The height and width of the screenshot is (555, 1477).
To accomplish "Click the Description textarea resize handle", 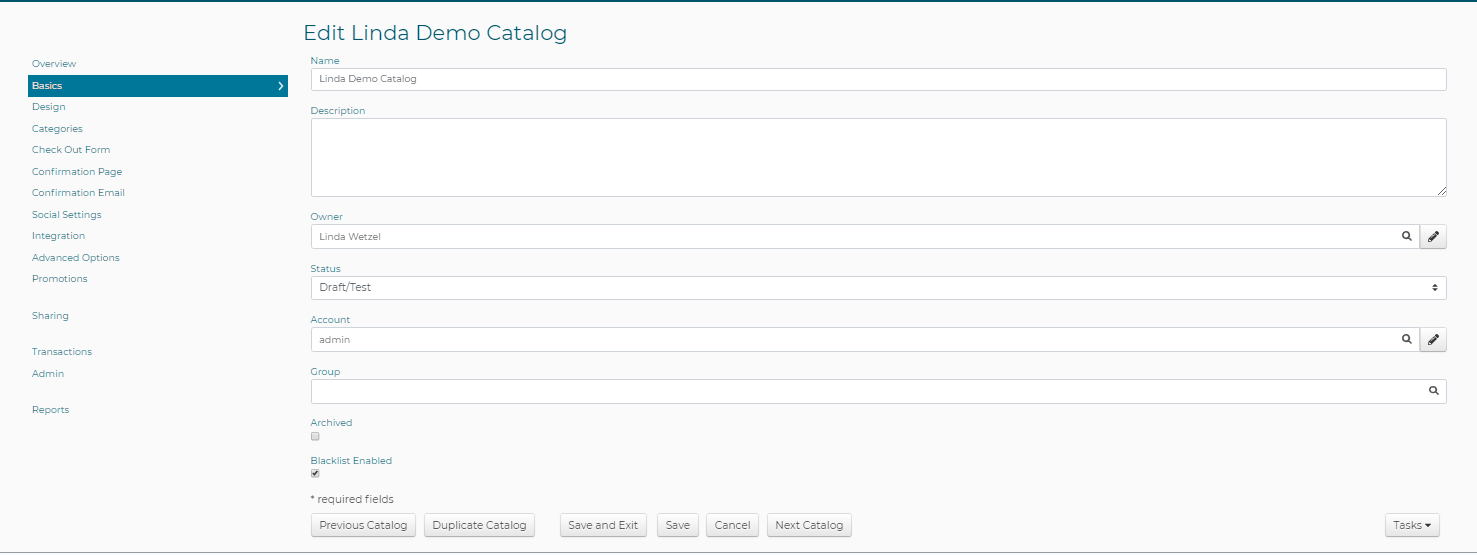I will coord(1441,191).
